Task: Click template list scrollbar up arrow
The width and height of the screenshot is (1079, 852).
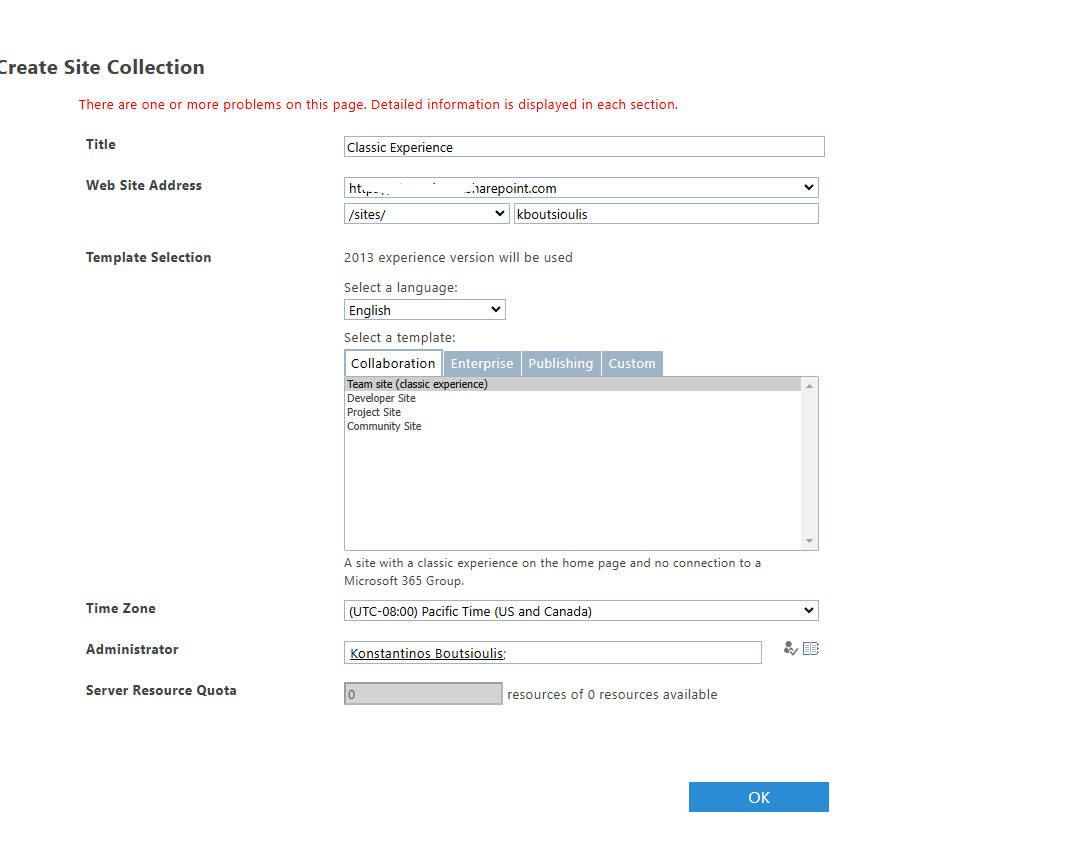Action: (x=809, y=386)
